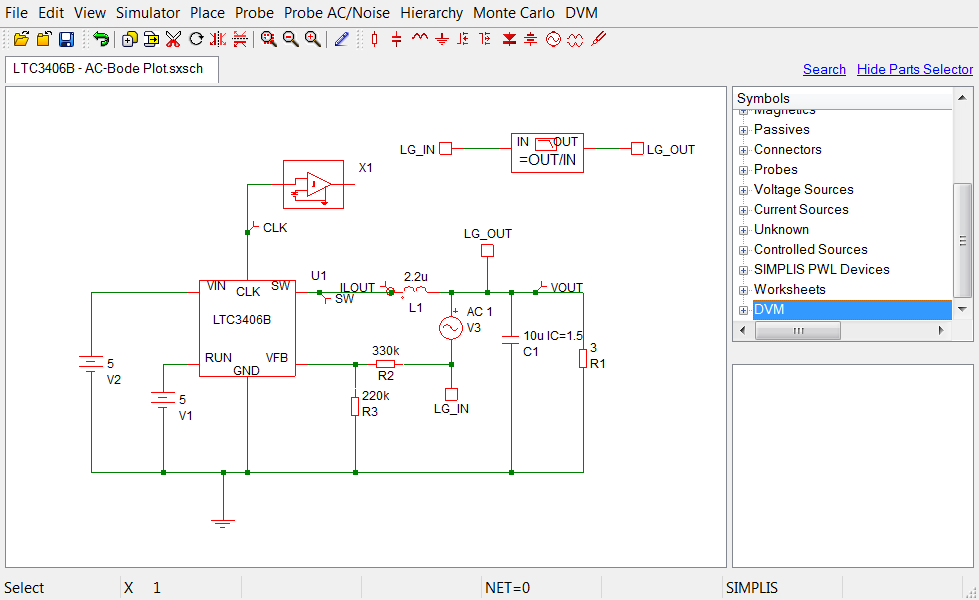Screen dimensions: 979x600
Task: Click the Zoom out magnifier icon
Action: pyautogui.click(x=290, y=39)
